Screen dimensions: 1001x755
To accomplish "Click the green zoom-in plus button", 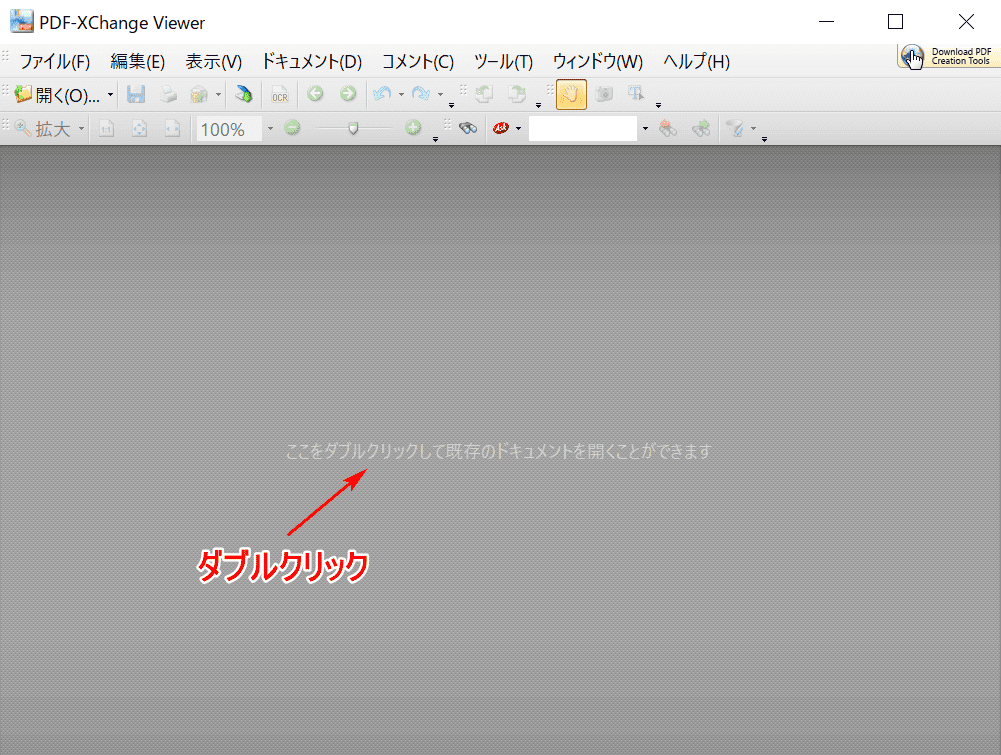I will pyautogui.click(x=413, y=128).
